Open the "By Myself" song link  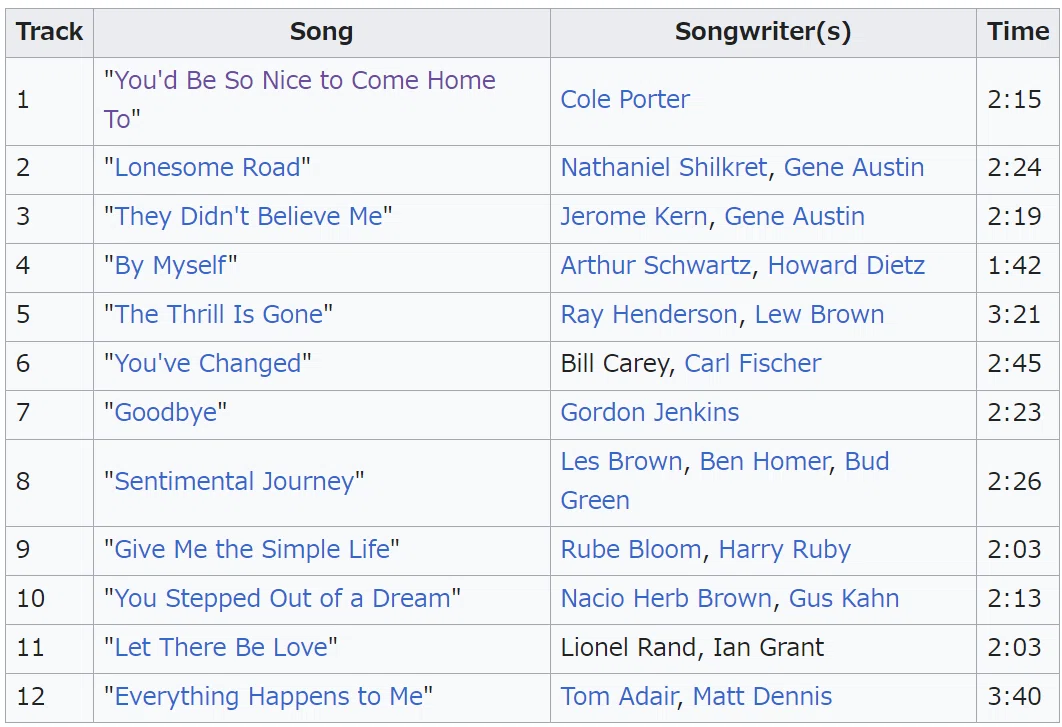(171, 266)
